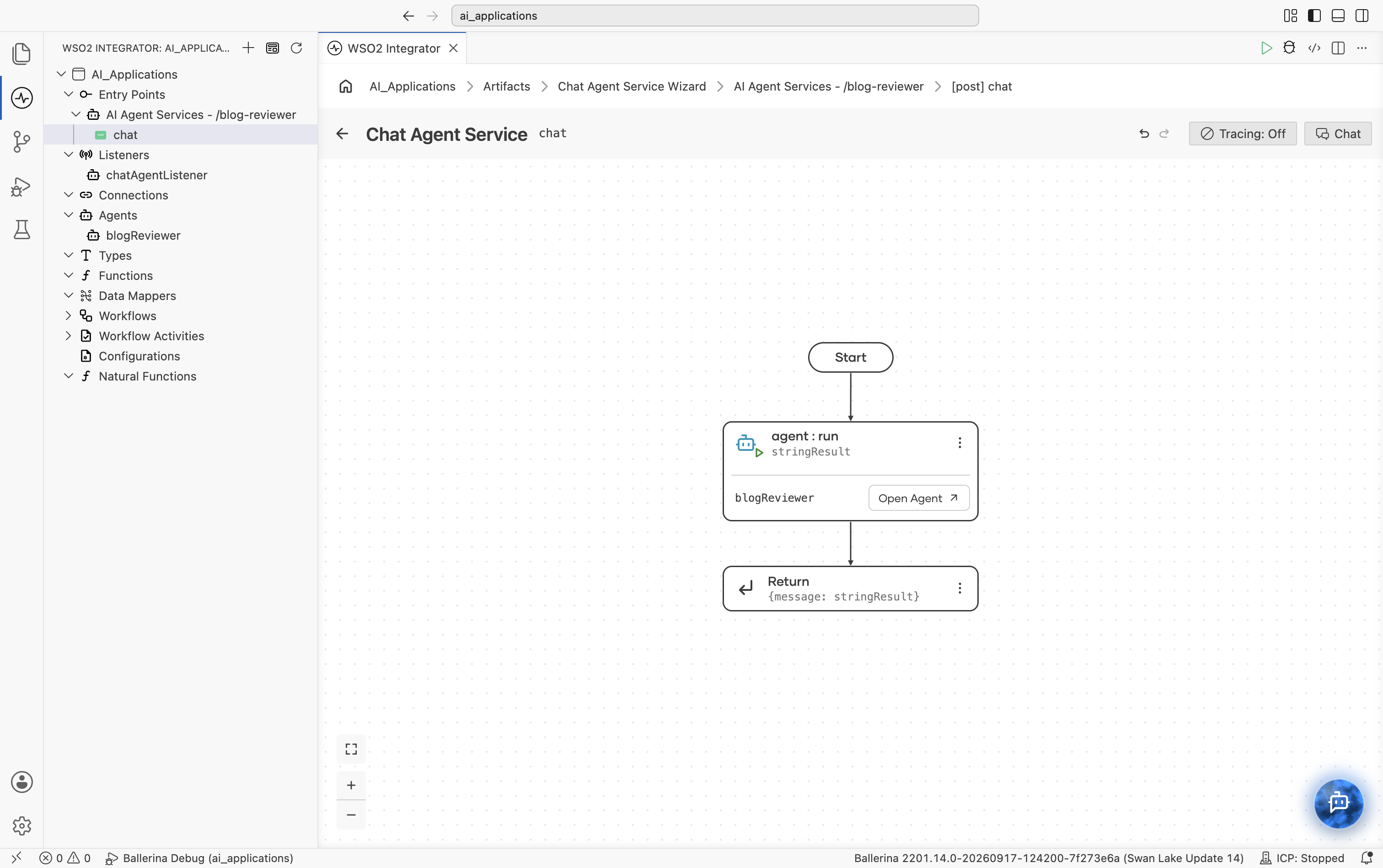Screen dimensions: 1383x868
Task: Click the Chat button in header
Action: tap(1338, 134)
